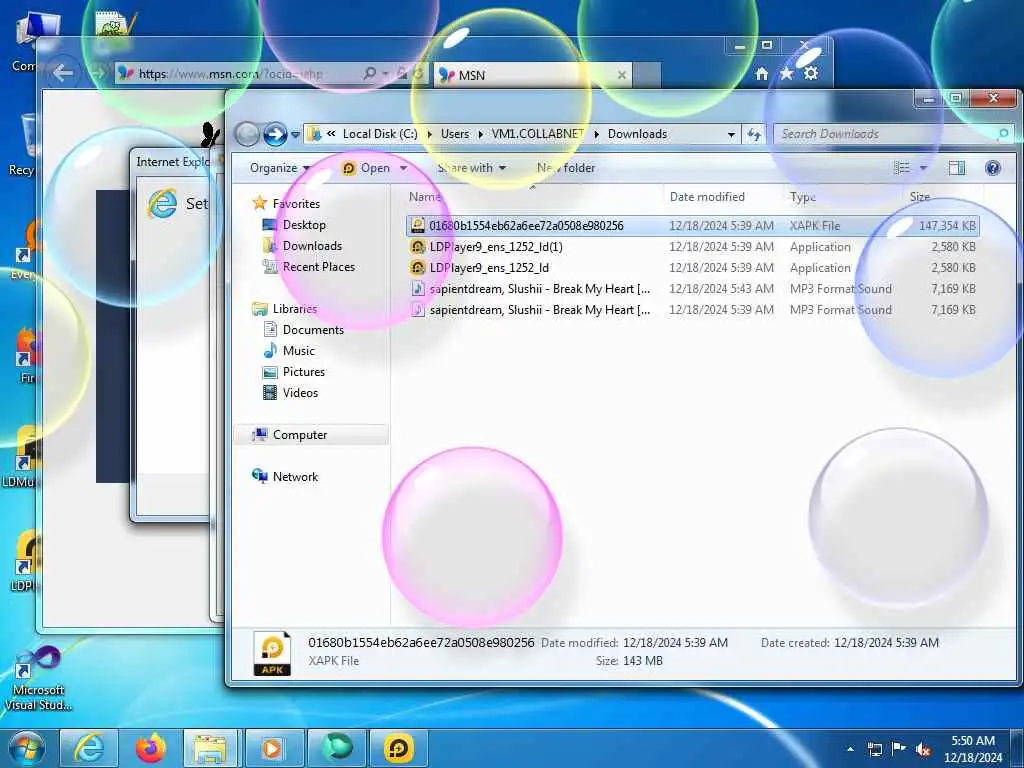
Task: Open Windows Explorer taskbar button
Action: point(212,748)
